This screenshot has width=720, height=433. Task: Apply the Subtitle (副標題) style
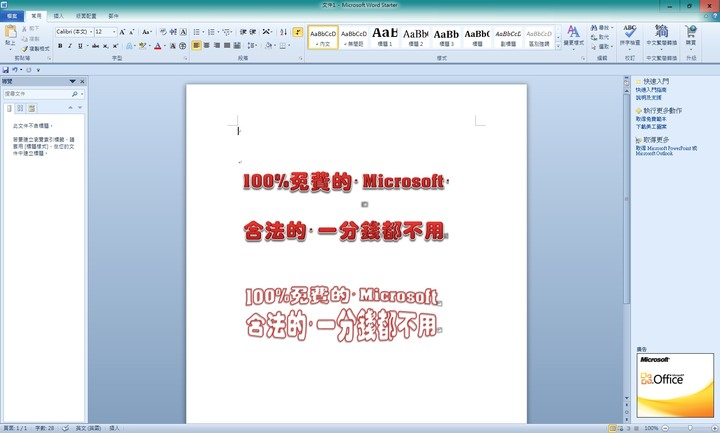coord(507,37)
